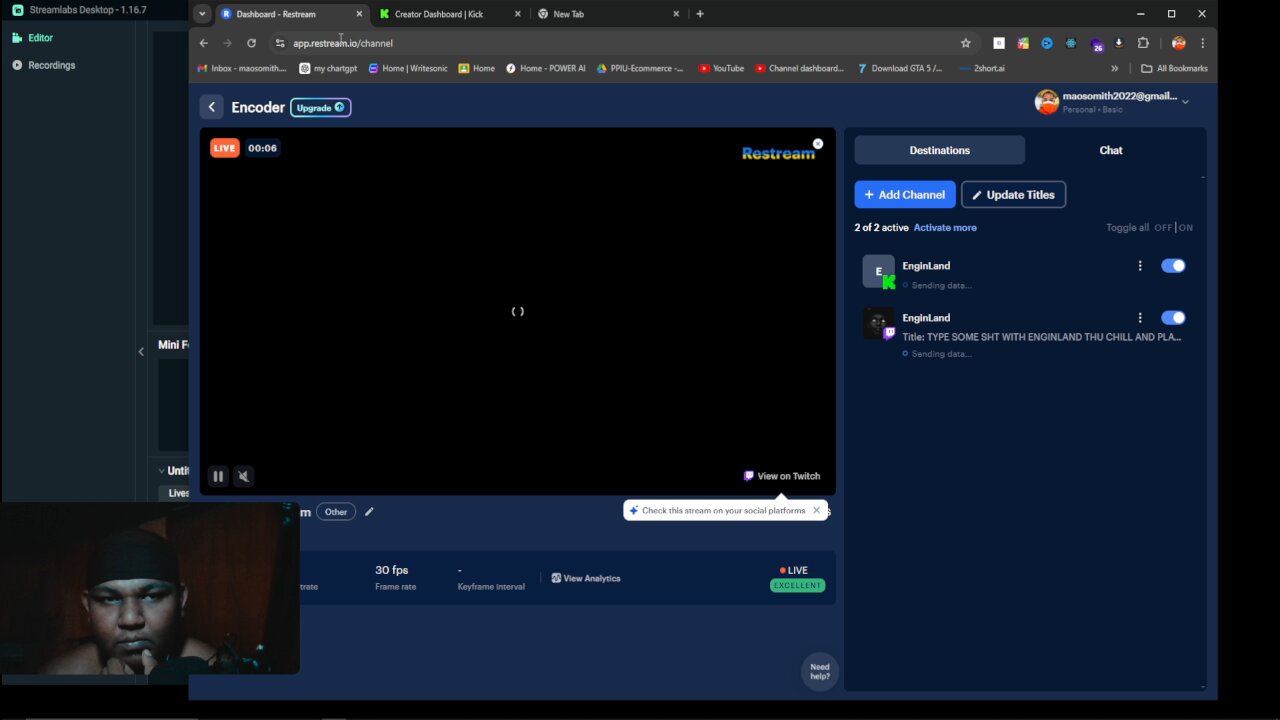Pause the stream preview
Viewport: 1280px width, 720px height.
[218, 476]
